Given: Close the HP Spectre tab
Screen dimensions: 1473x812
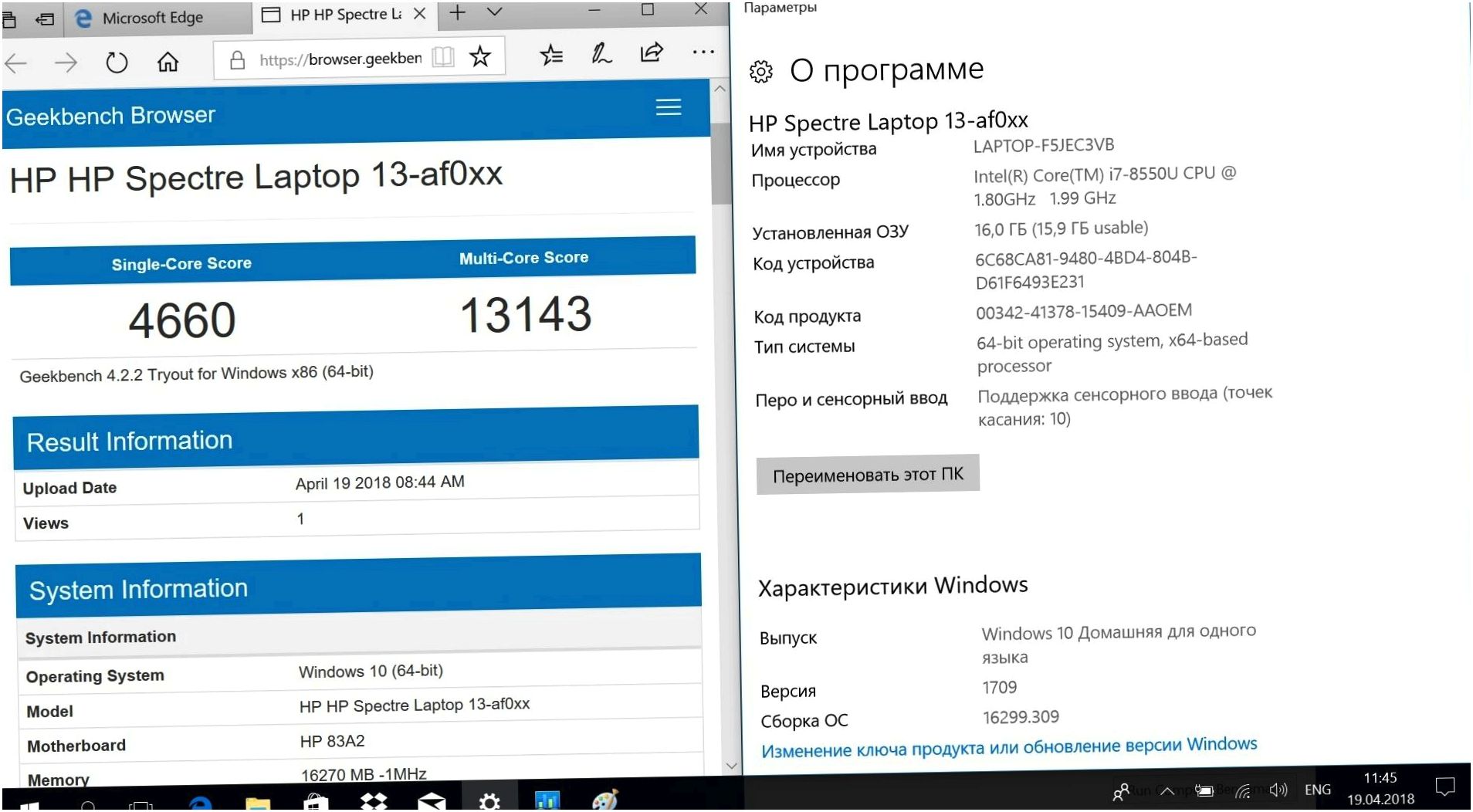Looking at the screenshot, I should [419, 13].
